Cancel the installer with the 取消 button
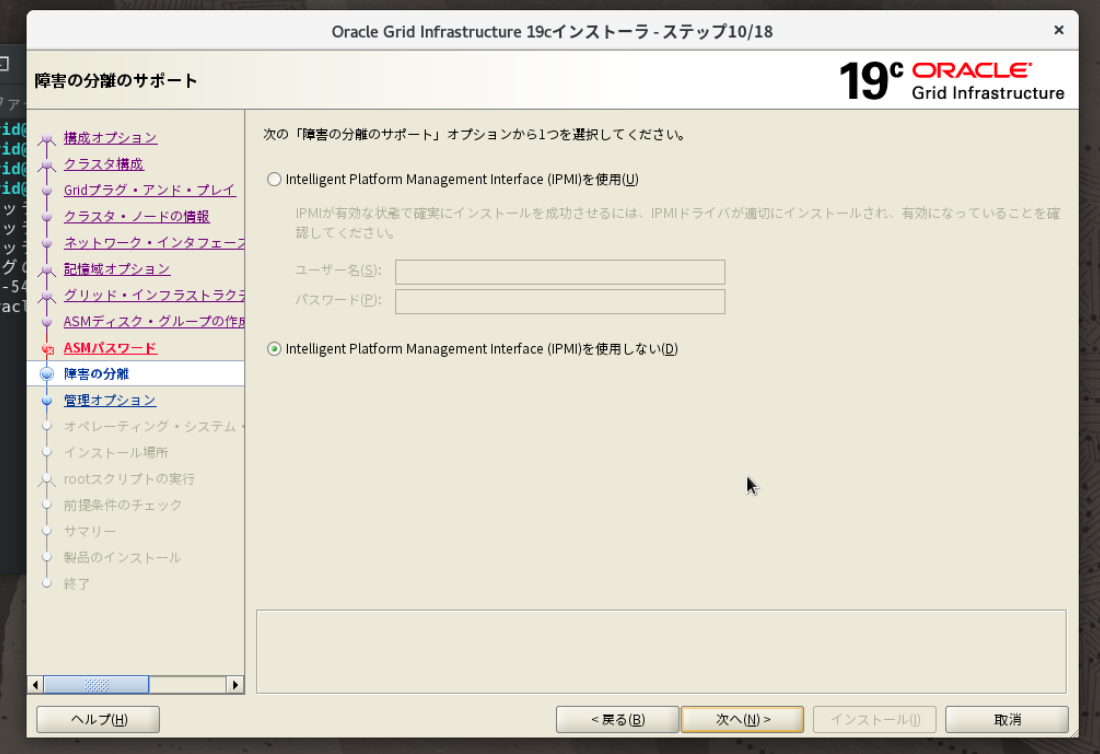The width and height of the screenshot is (1100, 754). point(1007,720)
